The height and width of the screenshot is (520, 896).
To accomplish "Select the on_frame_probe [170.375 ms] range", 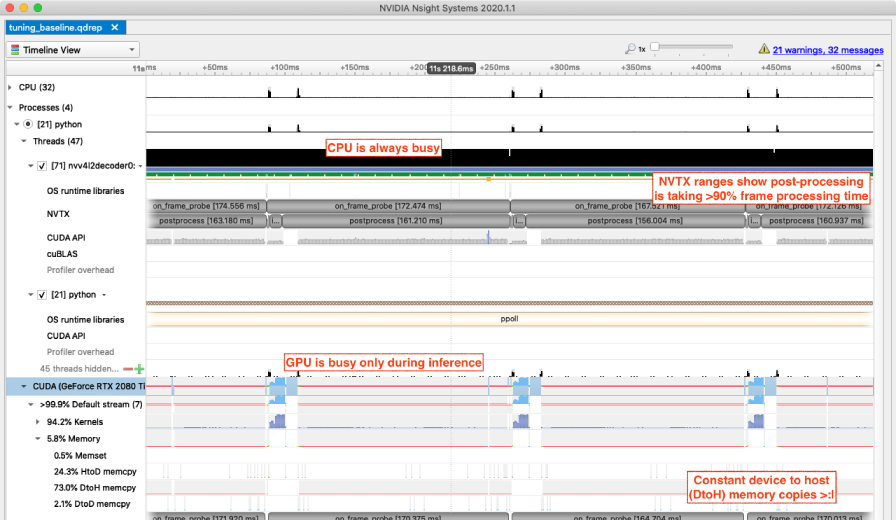I will [388, 517].
